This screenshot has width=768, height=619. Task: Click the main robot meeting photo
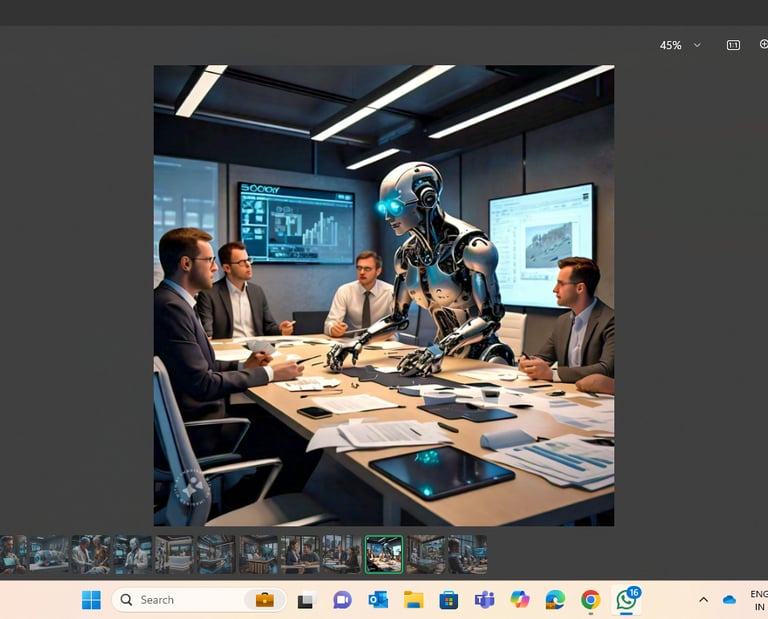384,295
